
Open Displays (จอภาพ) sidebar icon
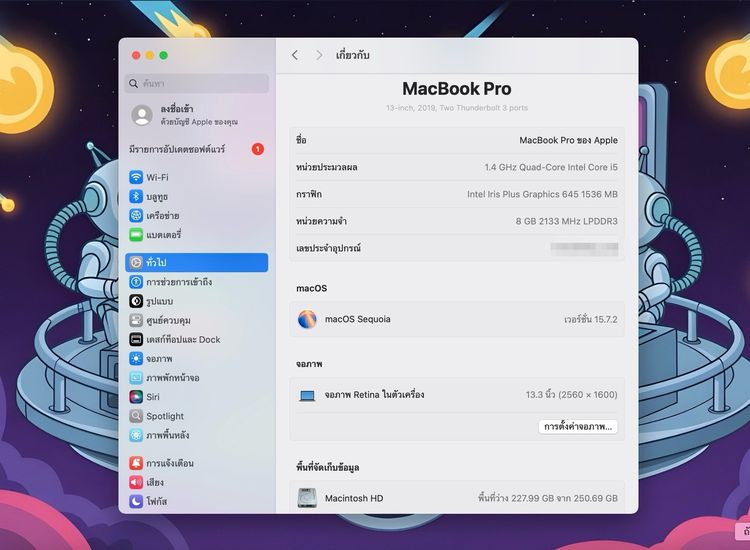136,358
